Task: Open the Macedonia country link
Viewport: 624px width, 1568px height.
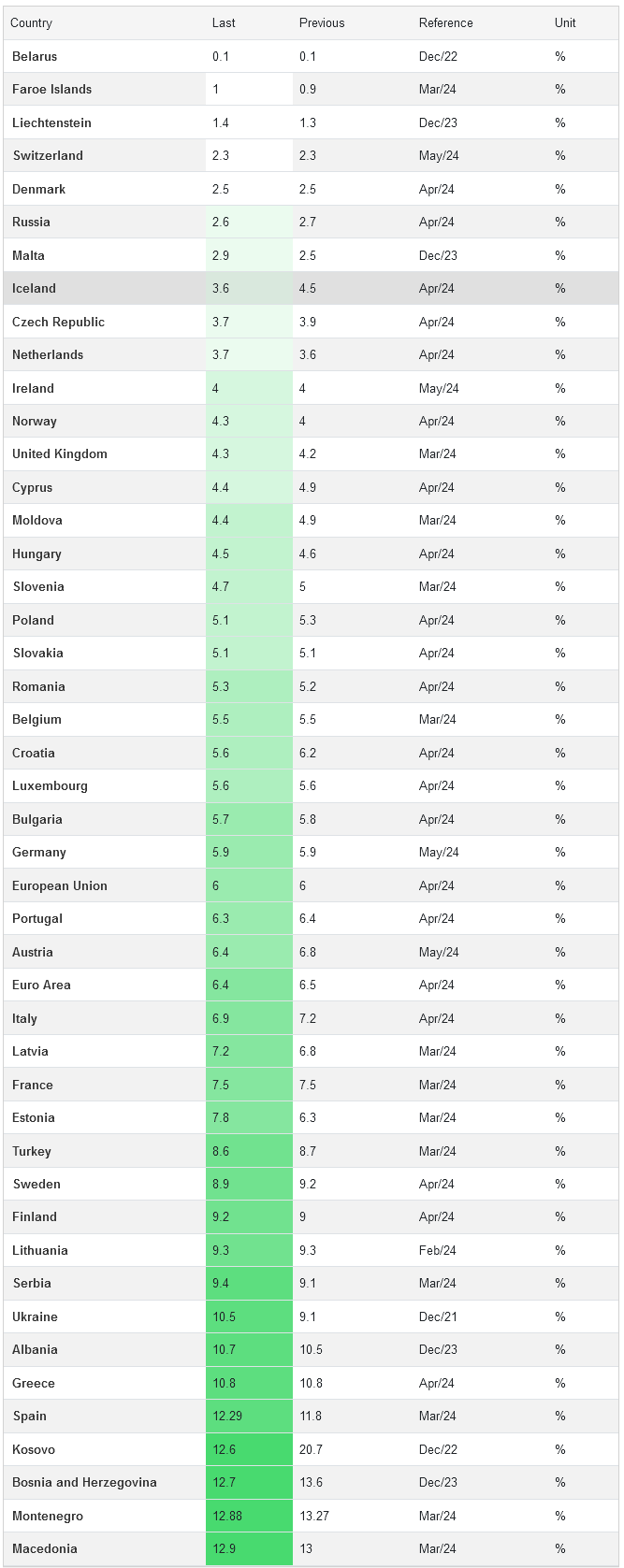Action: click(45, 1549)
